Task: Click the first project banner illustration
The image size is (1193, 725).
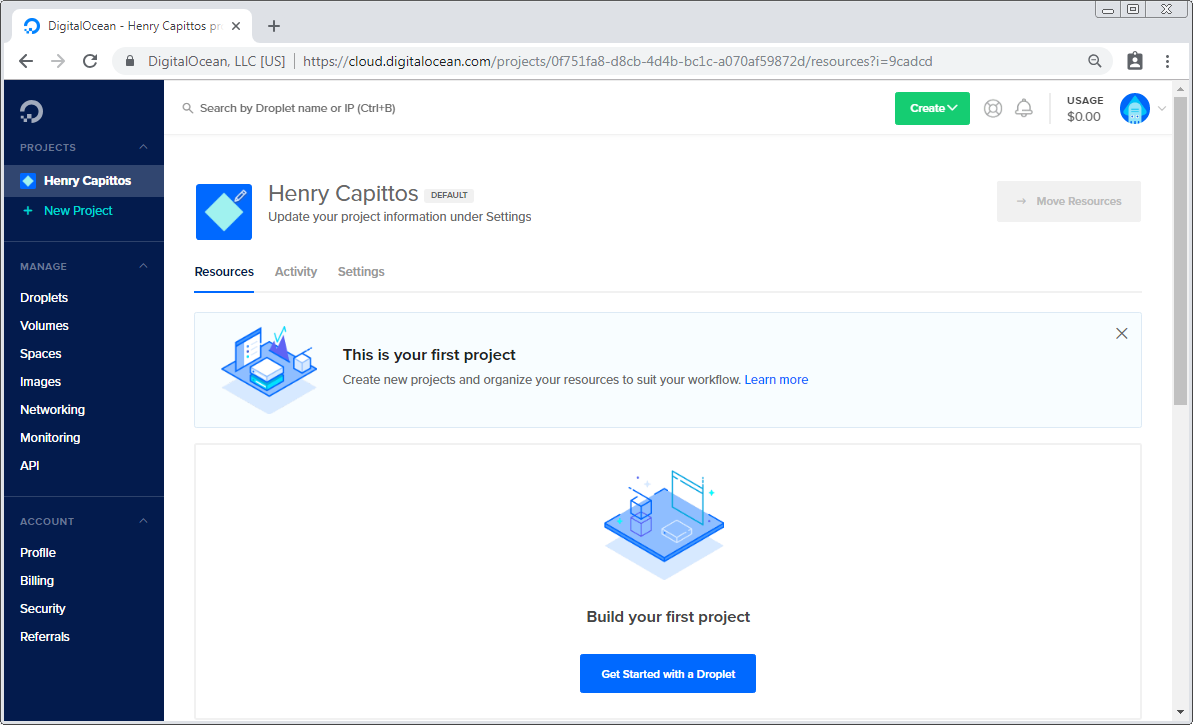Action: pos(269,370)
